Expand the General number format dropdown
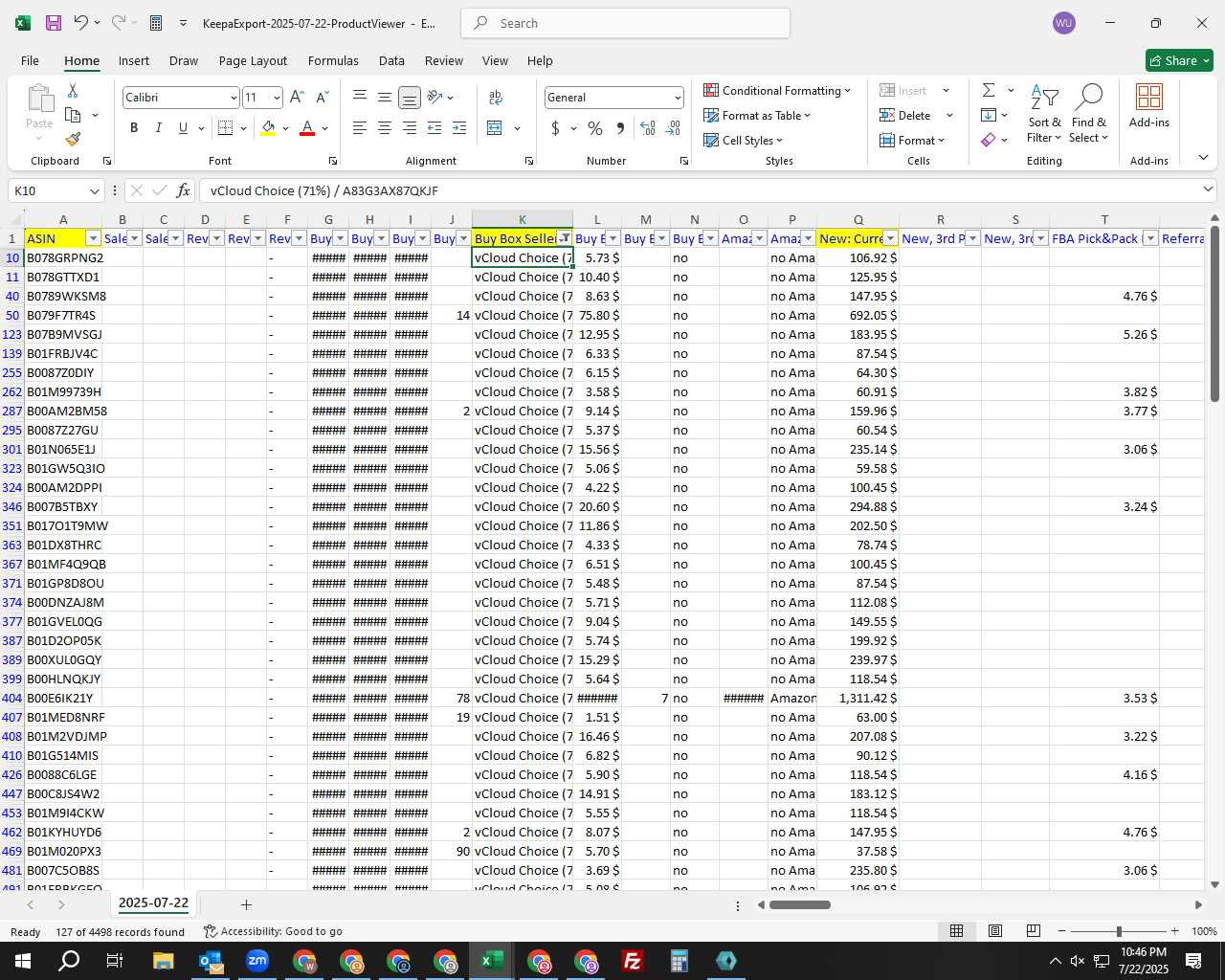The width and height of the screenshot is (1225, 980). [678, 98]
